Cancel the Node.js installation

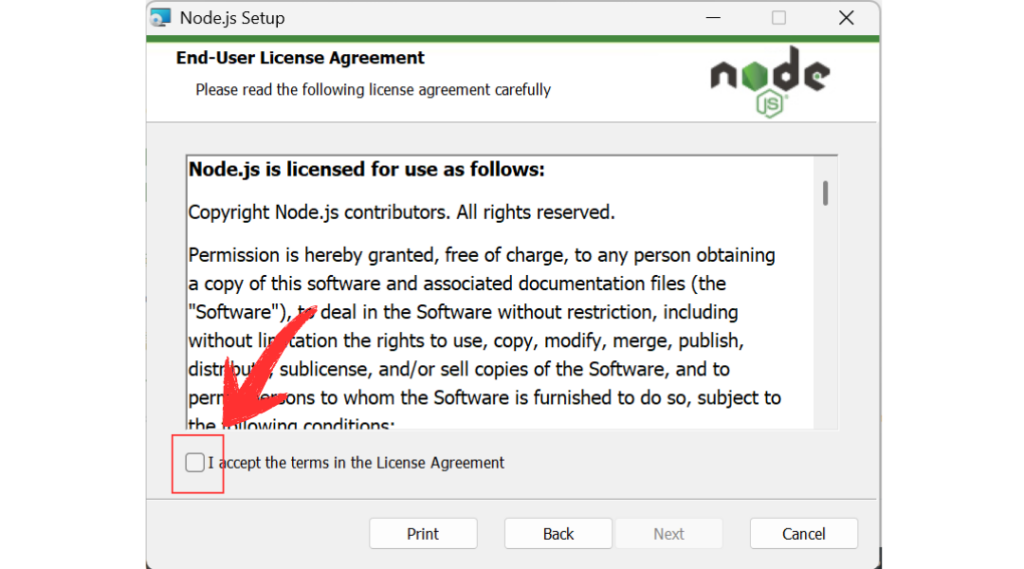(803, 534)
